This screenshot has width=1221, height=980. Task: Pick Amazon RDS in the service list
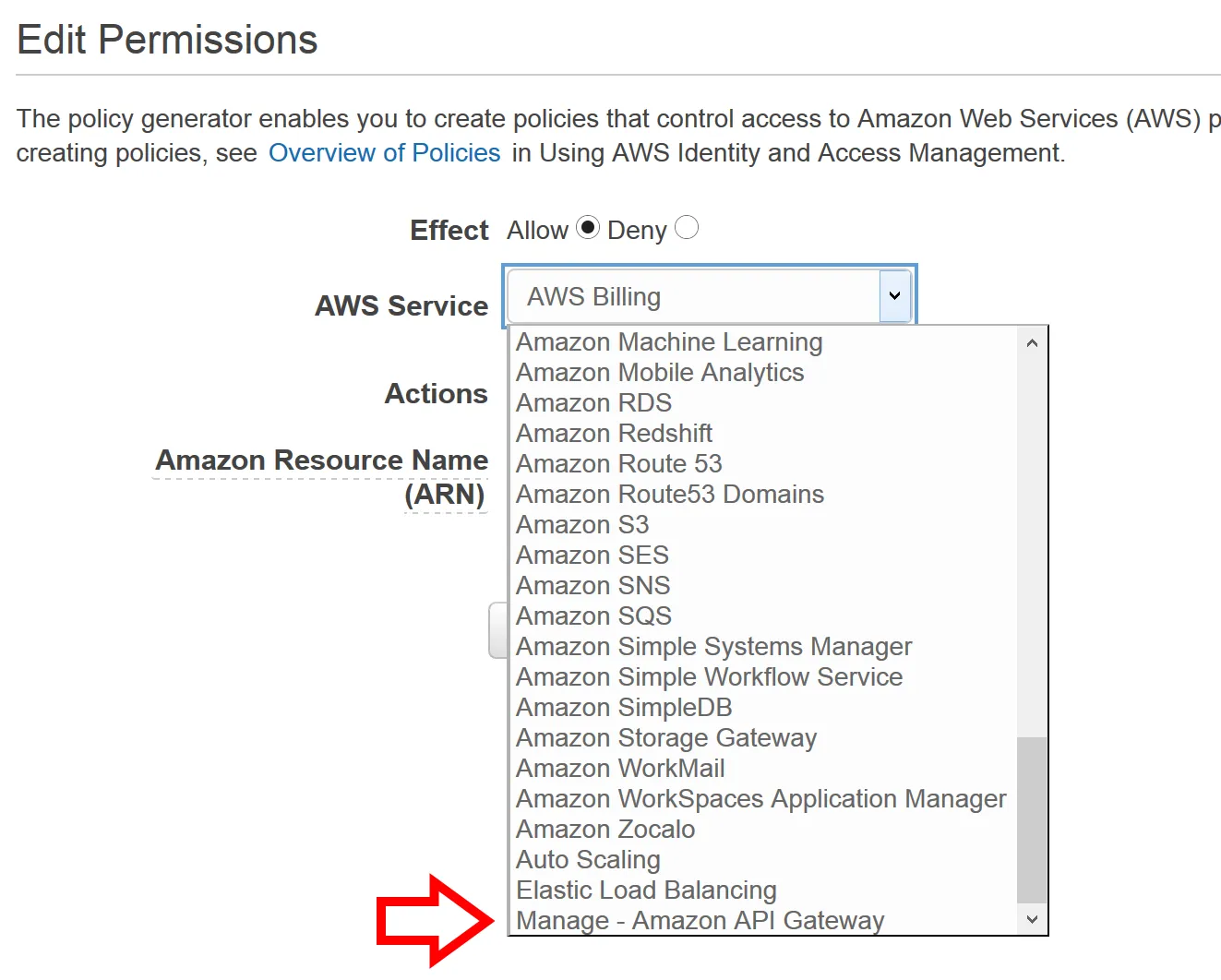pos(593,403)
